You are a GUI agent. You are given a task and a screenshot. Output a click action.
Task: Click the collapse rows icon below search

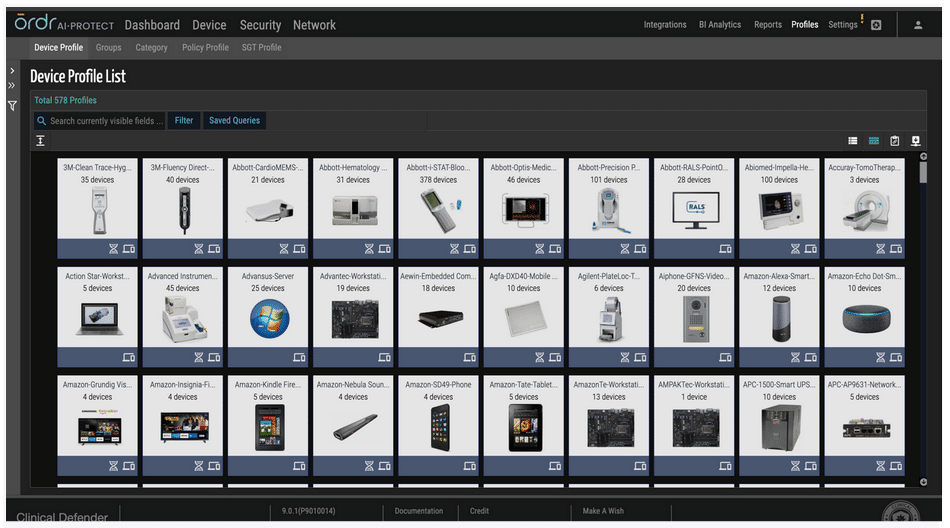pyautogui.click(x=41, y=141)
